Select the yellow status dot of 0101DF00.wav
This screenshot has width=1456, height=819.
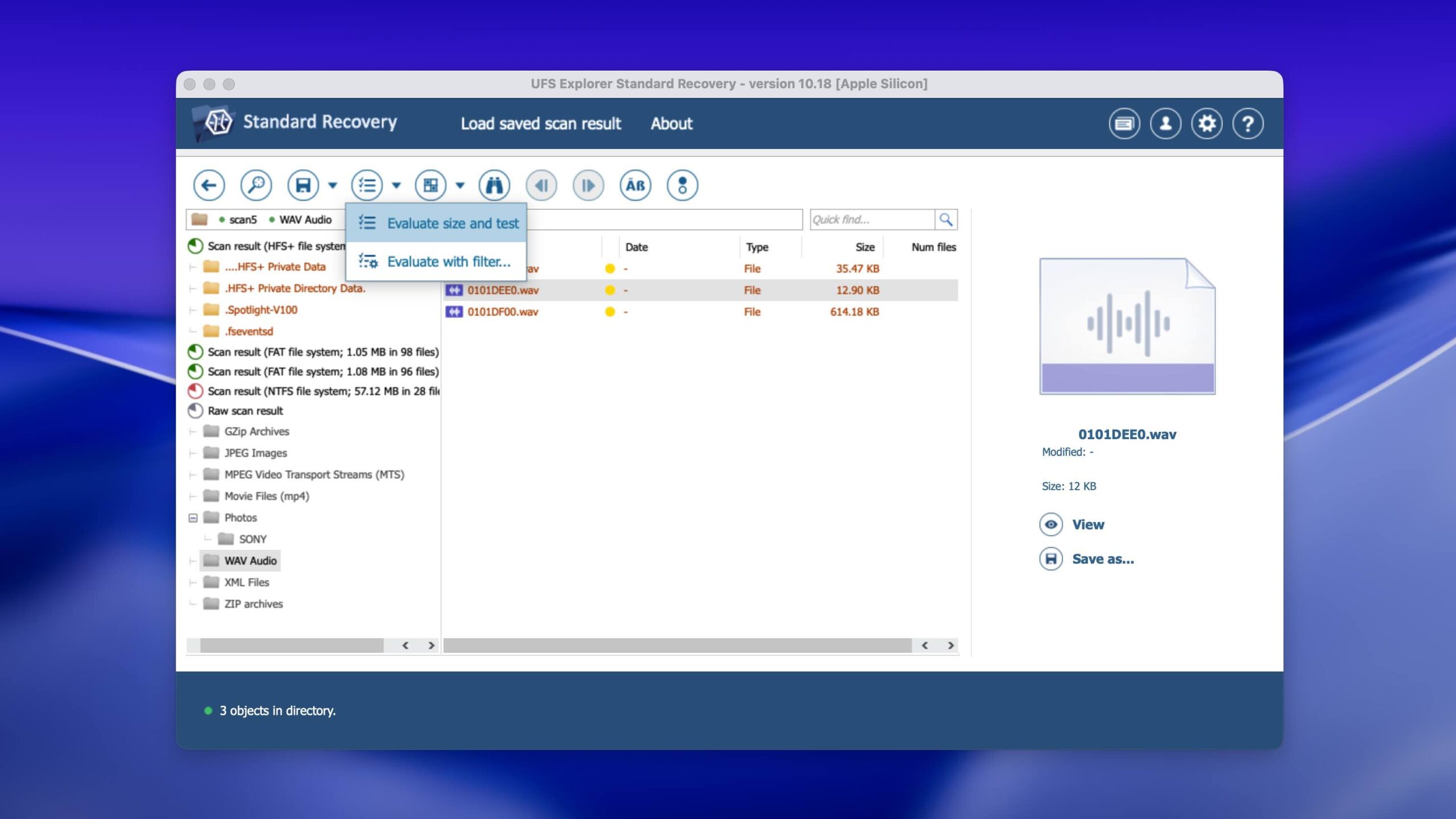click(x=610, y=312)
